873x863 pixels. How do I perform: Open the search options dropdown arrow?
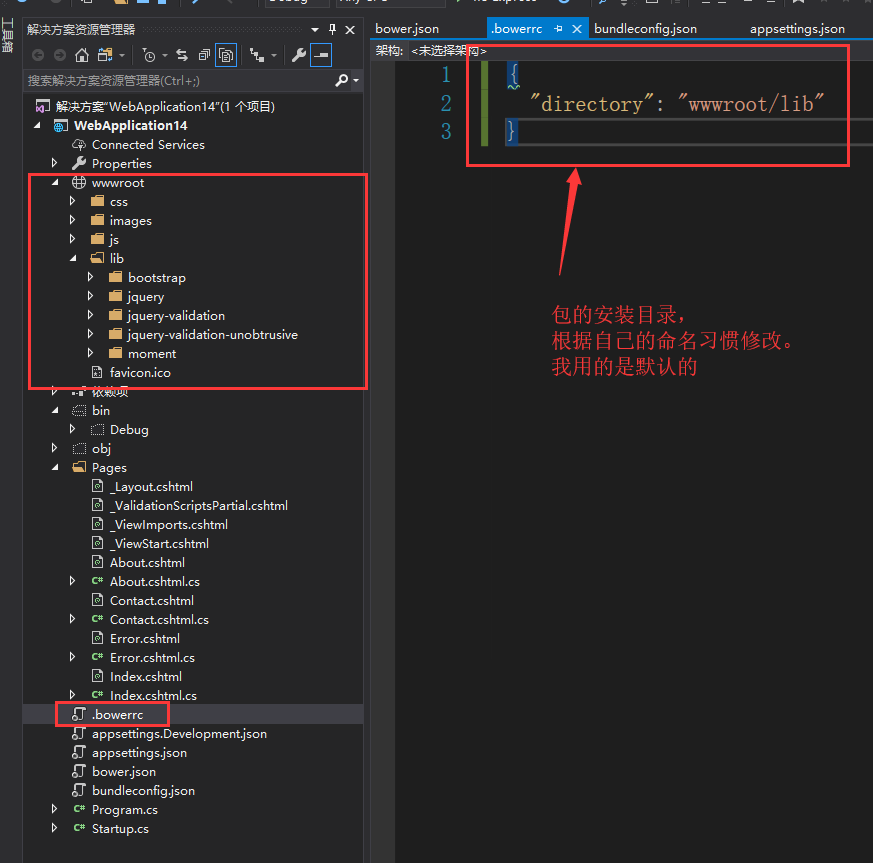356,81
